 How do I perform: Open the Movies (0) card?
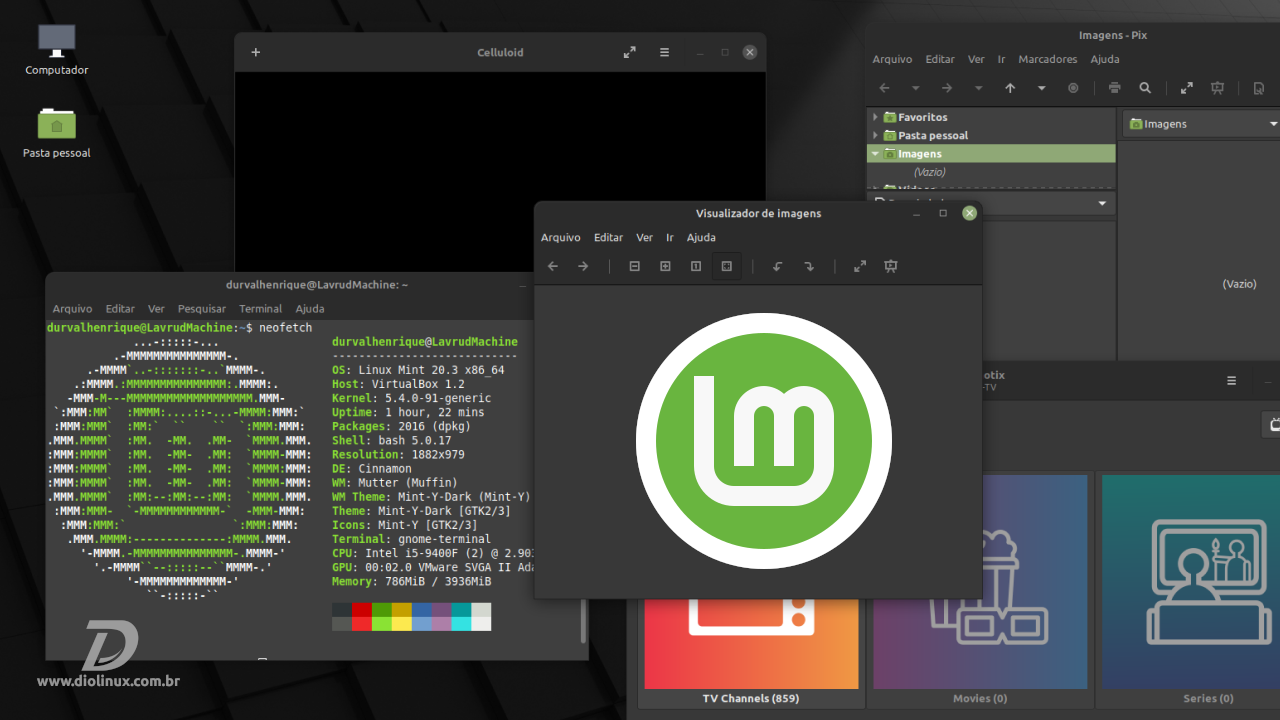pyautogui.click(x=980, y=591)
